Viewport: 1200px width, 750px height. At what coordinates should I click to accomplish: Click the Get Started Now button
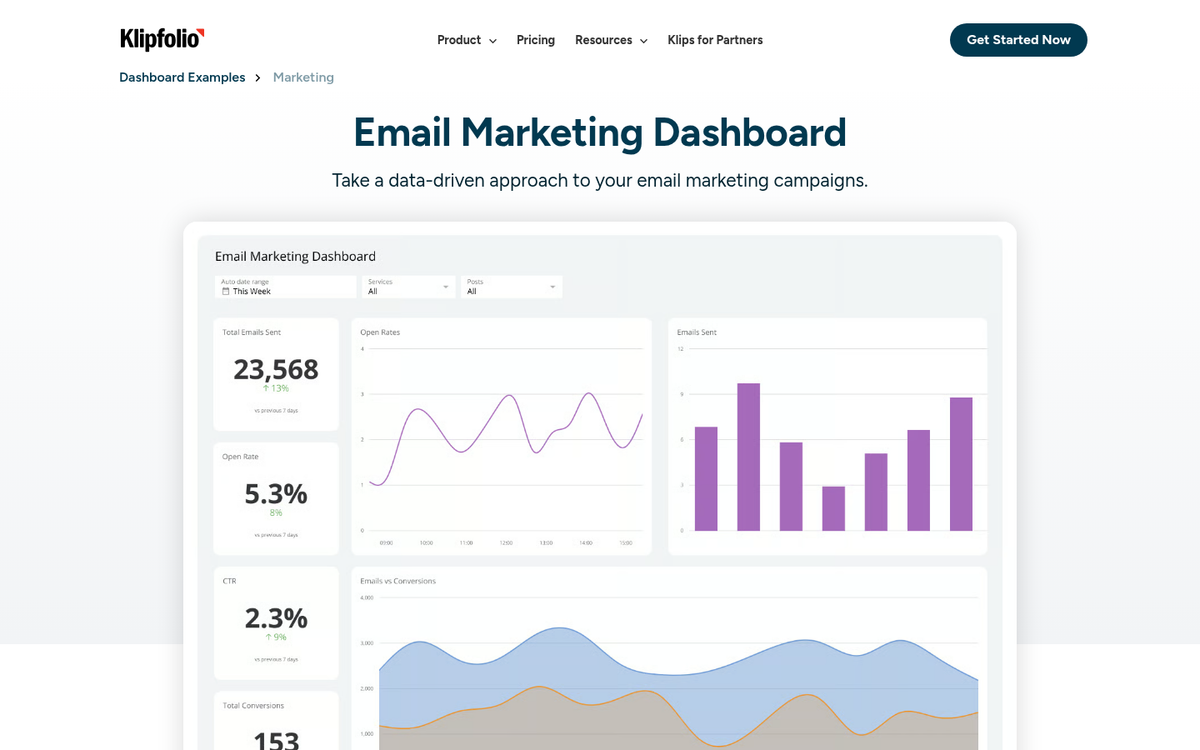point(1018,40)
